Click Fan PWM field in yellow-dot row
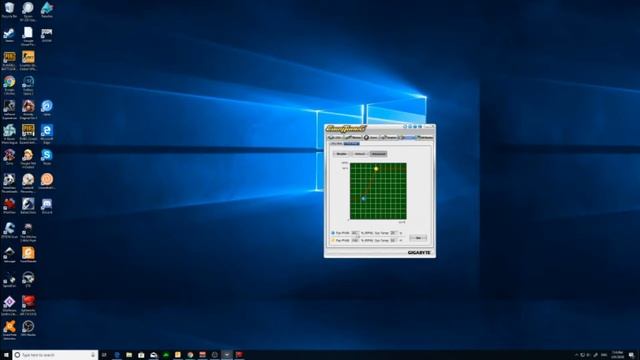The image size is (640, 360). tap(355, 240)
